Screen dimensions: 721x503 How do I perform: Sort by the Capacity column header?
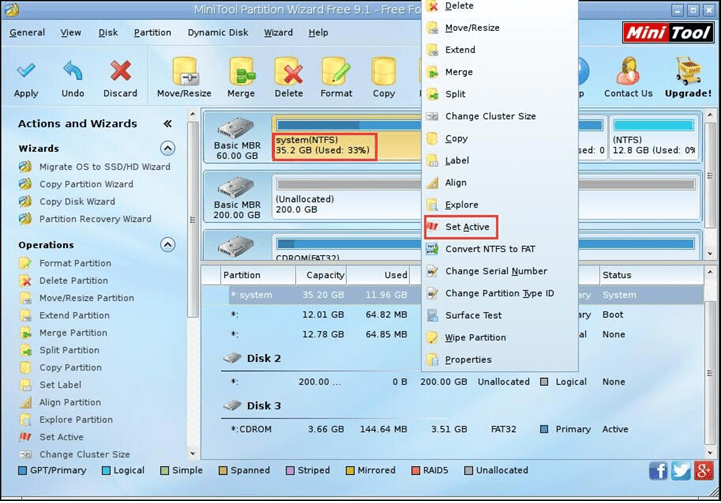(x=321, y=275)
